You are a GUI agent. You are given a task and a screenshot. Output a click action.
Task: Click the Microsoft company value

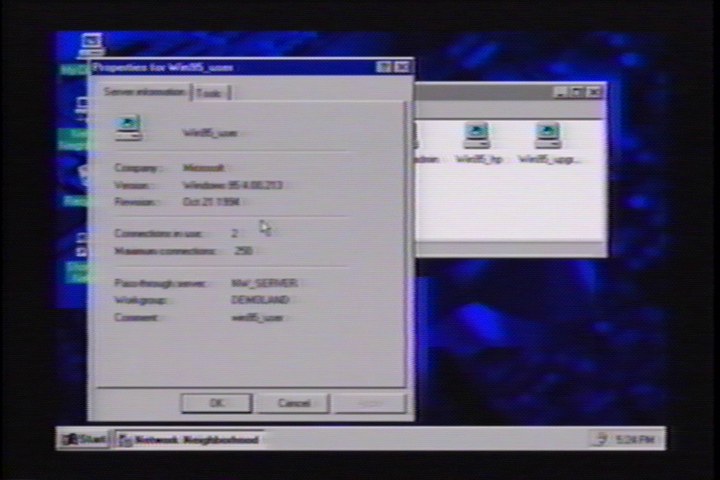pyautogui.click(x=204, y=168)
